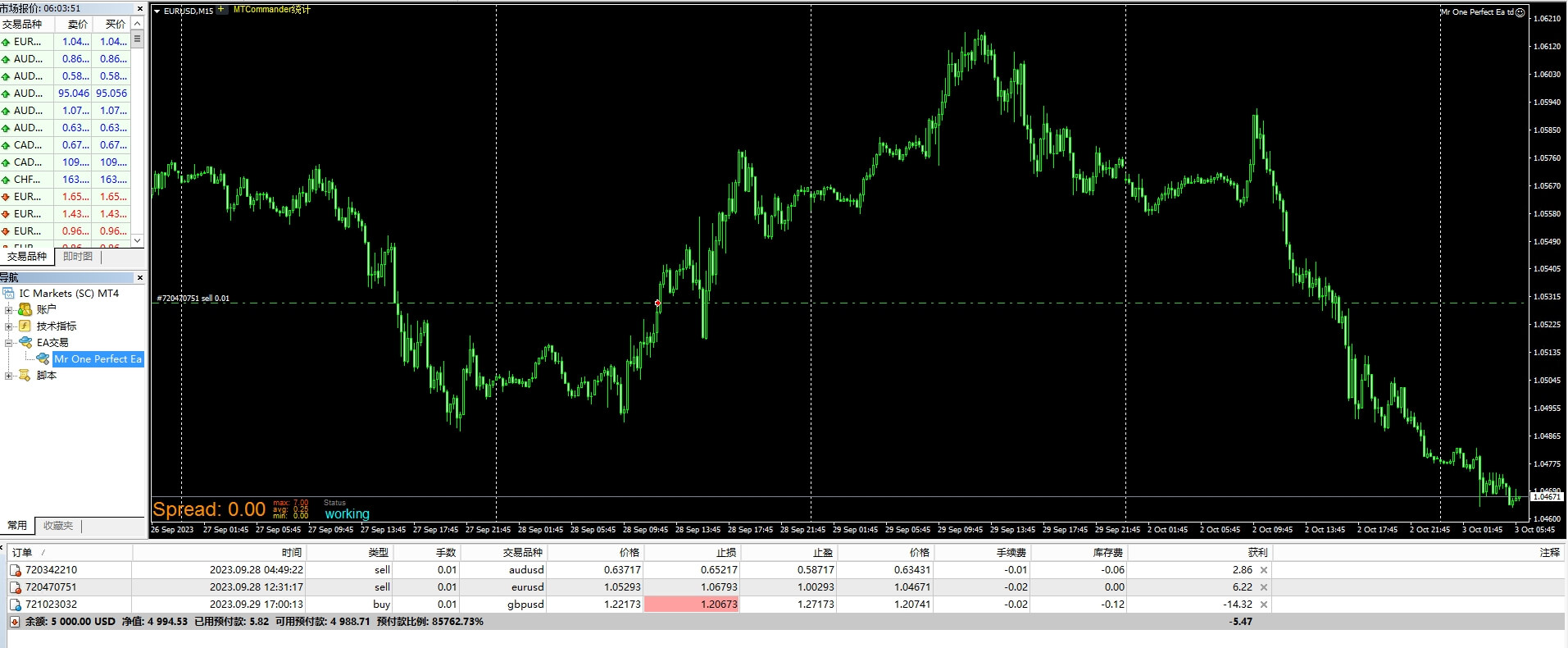Click the 脚本 scripts folder icon
Viewport: 1568px width, 648px height.
[x=25, y=375]
